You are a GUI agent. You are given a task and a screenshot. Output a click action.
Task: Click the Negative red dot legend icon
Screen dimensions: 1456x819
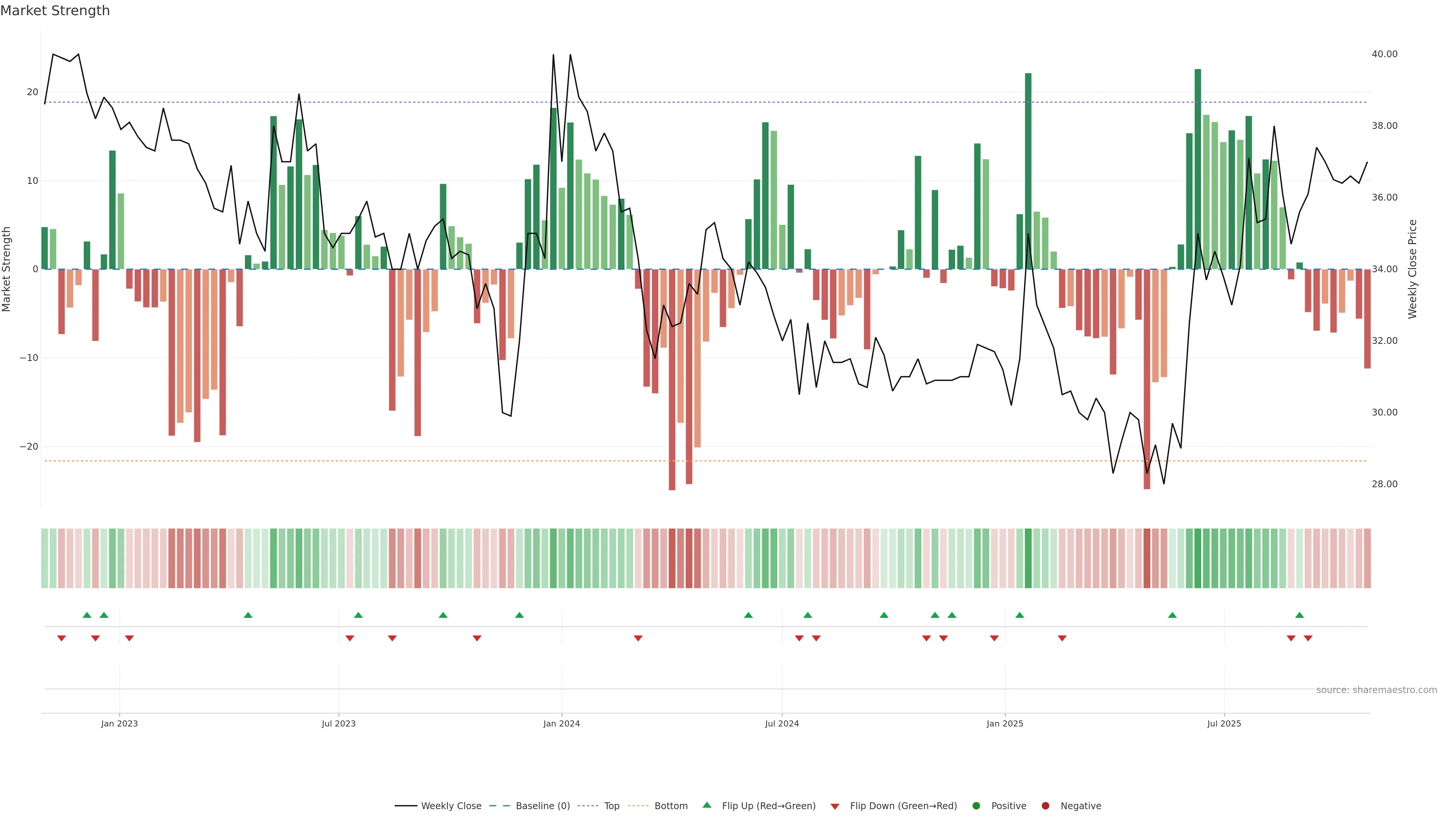(1045, 805)
